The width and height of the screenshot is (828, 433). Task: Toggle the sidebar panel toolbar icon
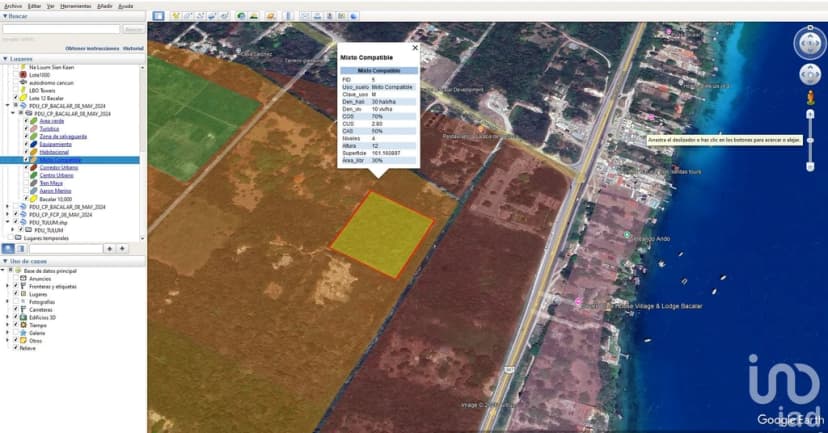point(158,16)
